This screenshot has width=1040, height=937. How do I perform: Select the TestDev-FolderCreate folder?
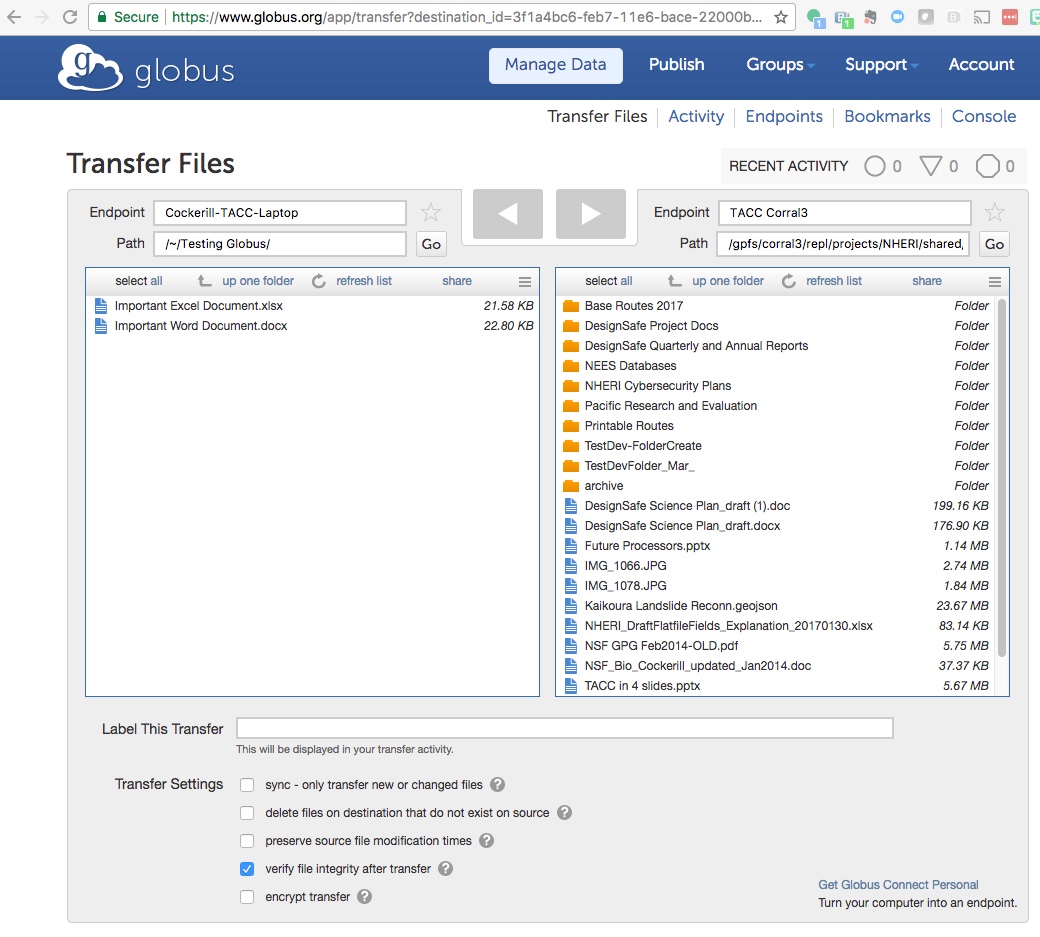point(776,446)
